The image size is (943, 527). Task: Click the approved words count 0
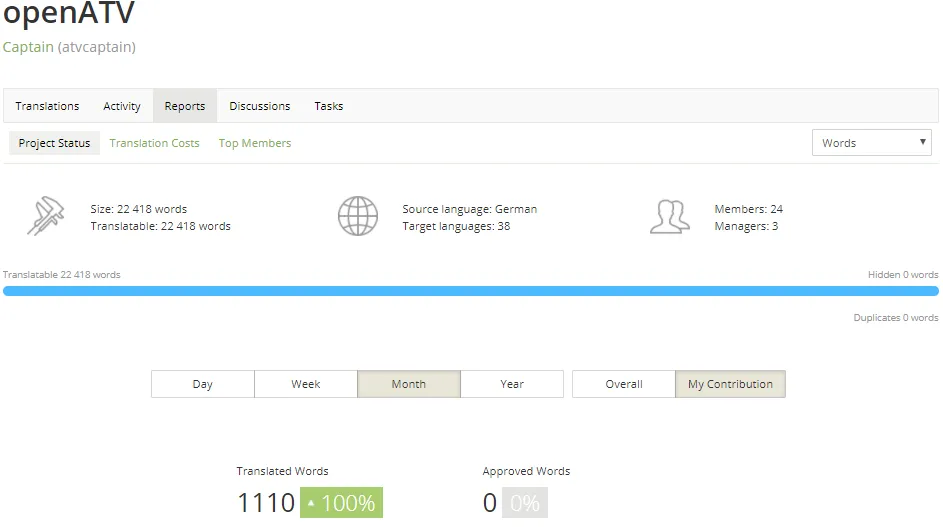click(490, 503)
